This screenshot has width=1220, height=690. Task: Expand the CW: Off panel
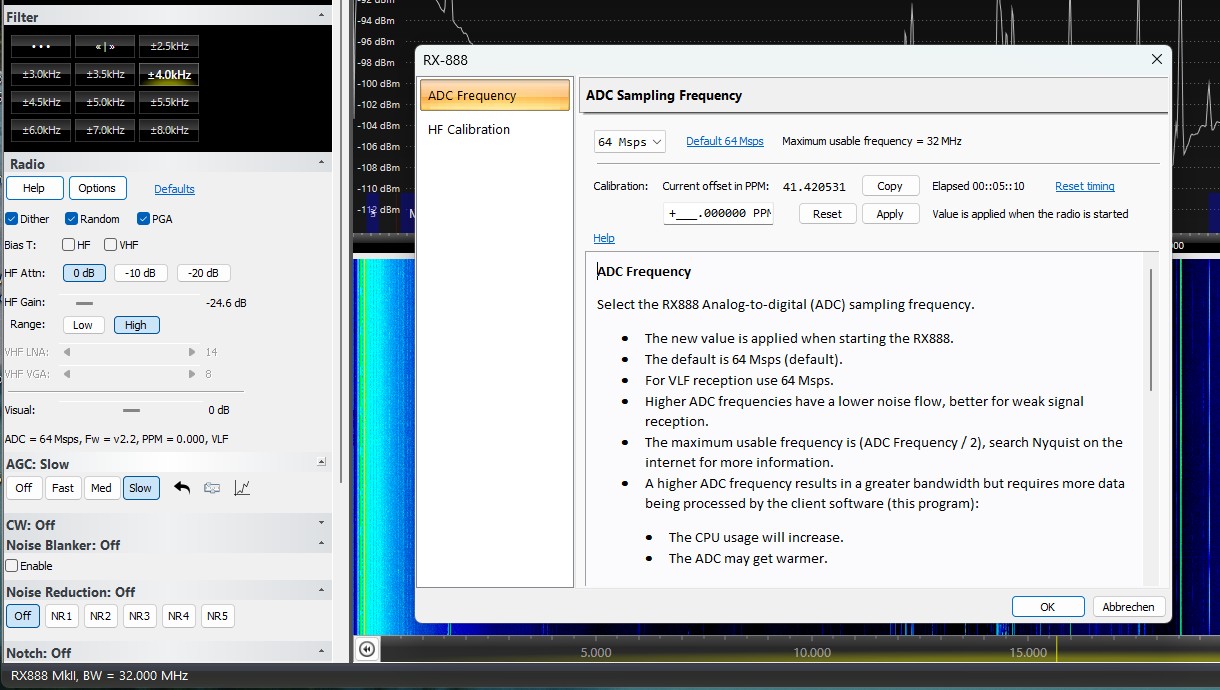(321, 523)
